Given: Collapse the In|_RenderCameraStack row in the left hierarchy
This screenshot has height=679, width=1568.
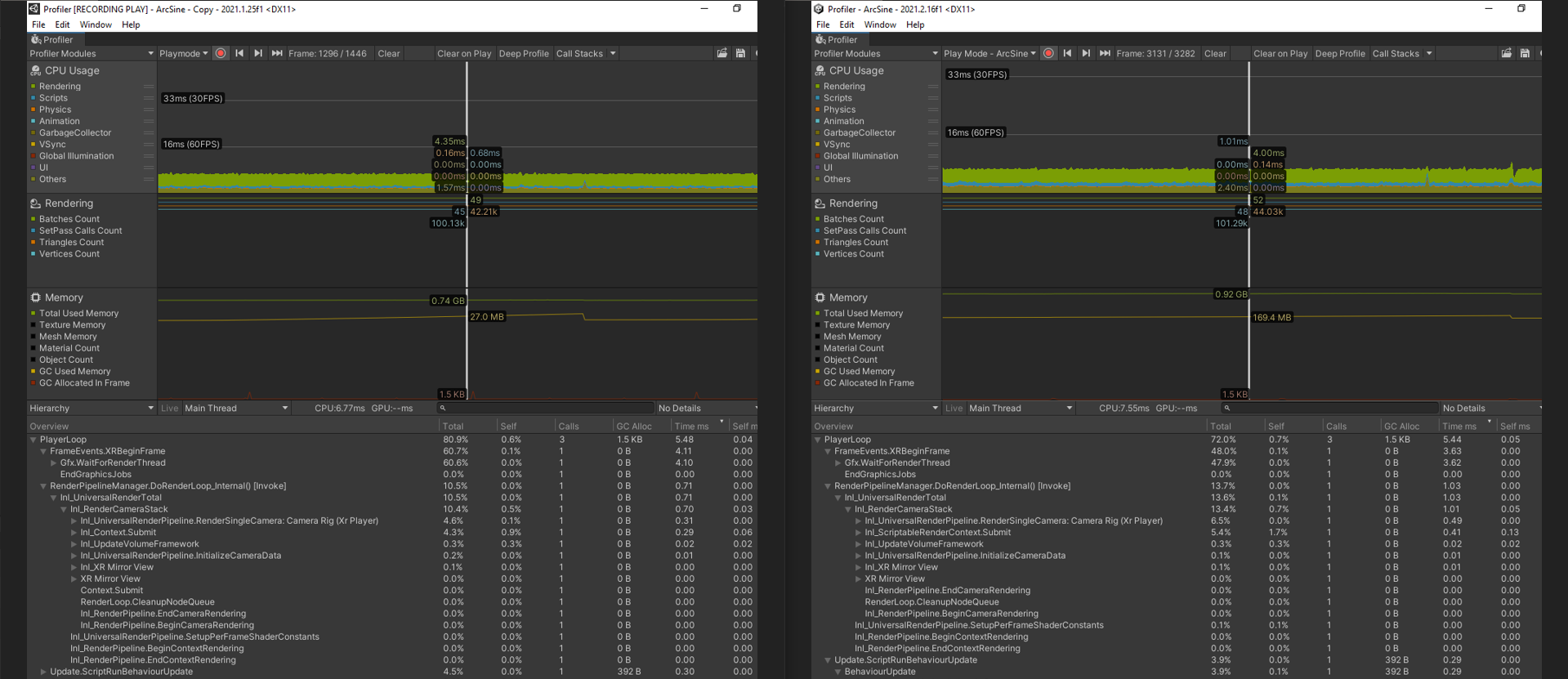Looking at the screenshot, I should point(64,509).
